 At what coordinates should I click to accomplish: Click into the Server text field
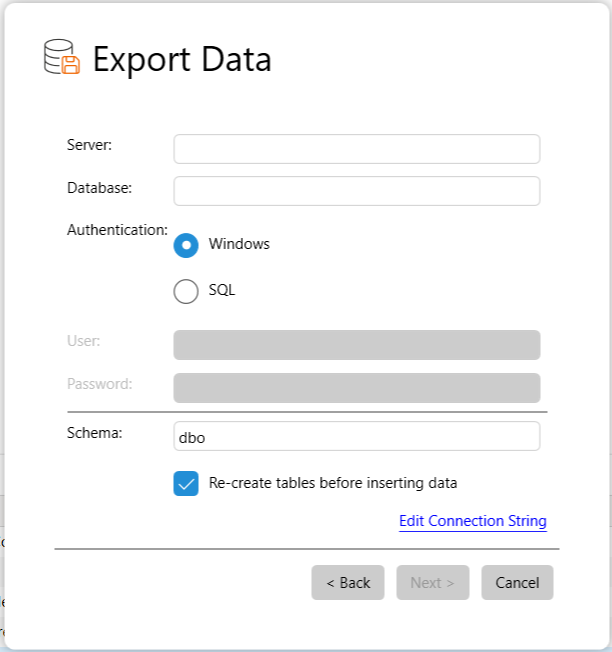coord(356,149)
